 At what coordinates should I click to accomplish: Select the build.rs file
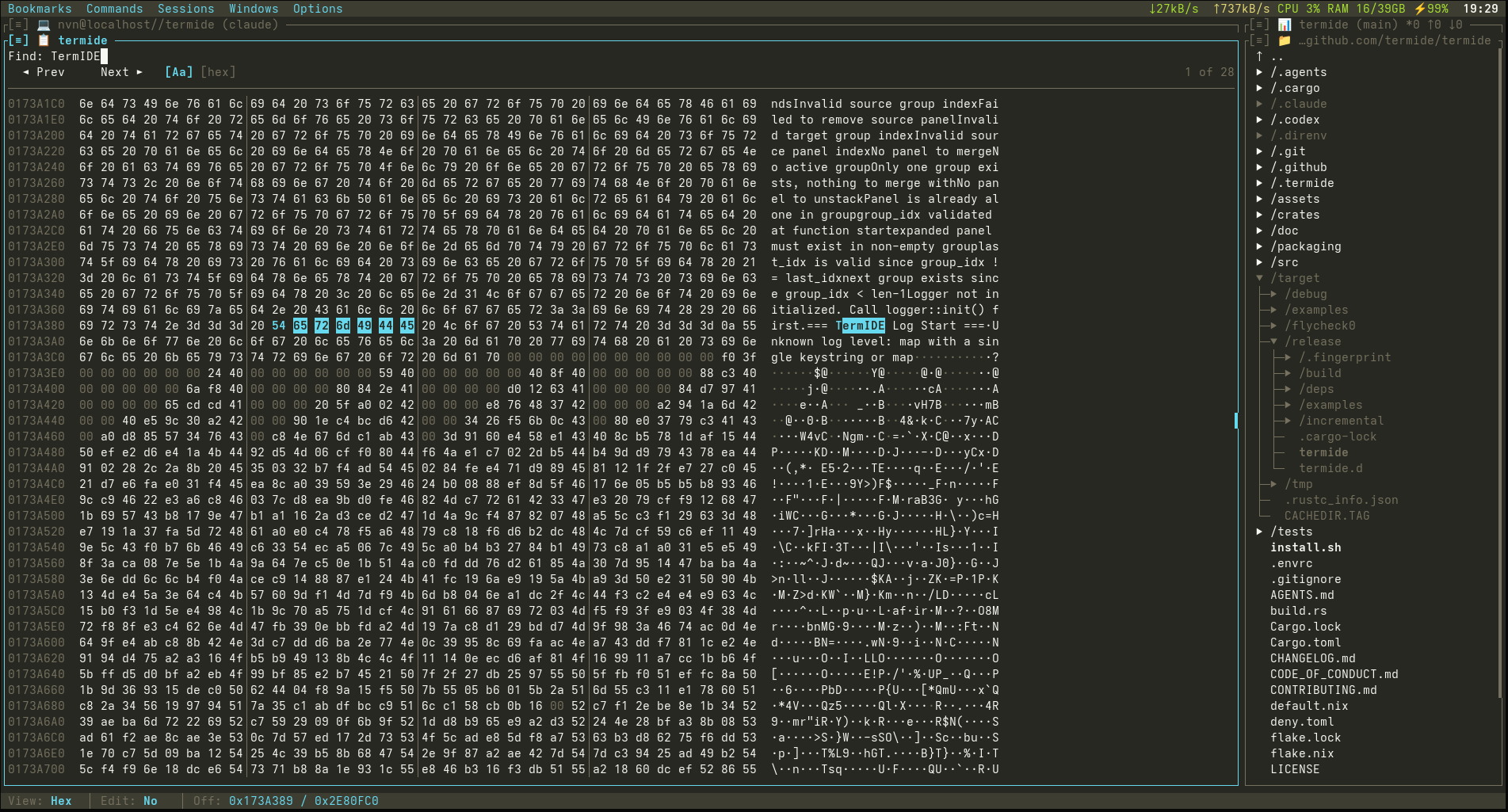coord(1299,611)
